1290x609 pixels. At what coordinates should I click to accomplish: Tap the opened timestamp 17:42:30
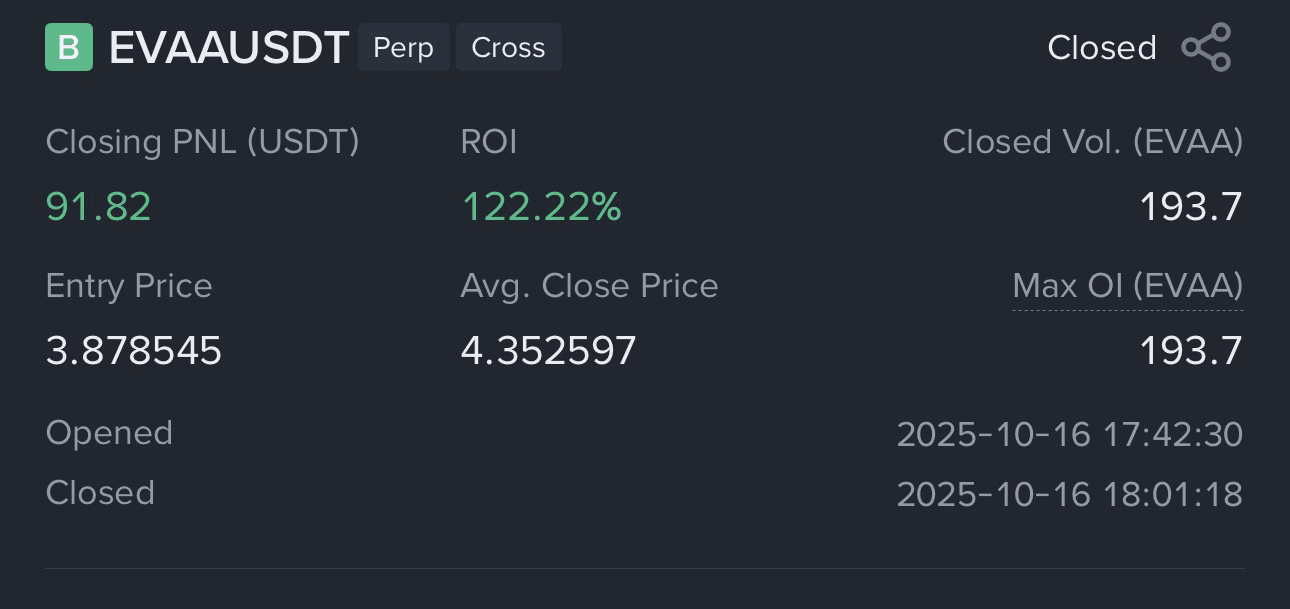click(1069, 434)
